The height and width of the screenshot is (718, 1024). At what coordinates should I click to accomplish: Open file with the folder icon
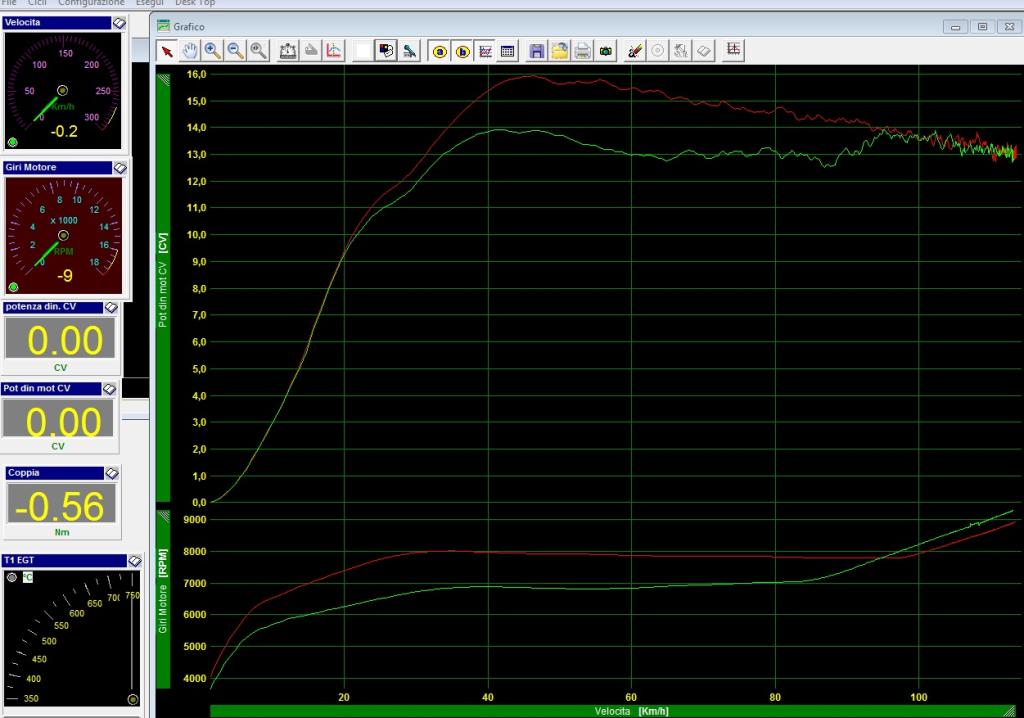[x=560, y=51]
